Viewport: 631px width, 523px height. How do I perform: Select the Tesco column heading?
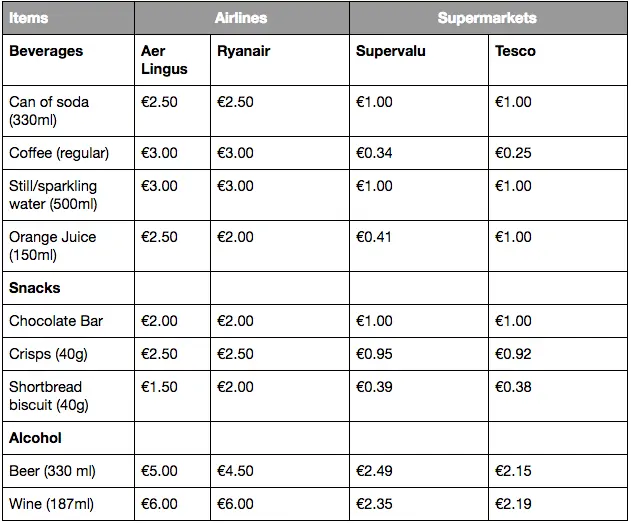[x=515, y=51]
